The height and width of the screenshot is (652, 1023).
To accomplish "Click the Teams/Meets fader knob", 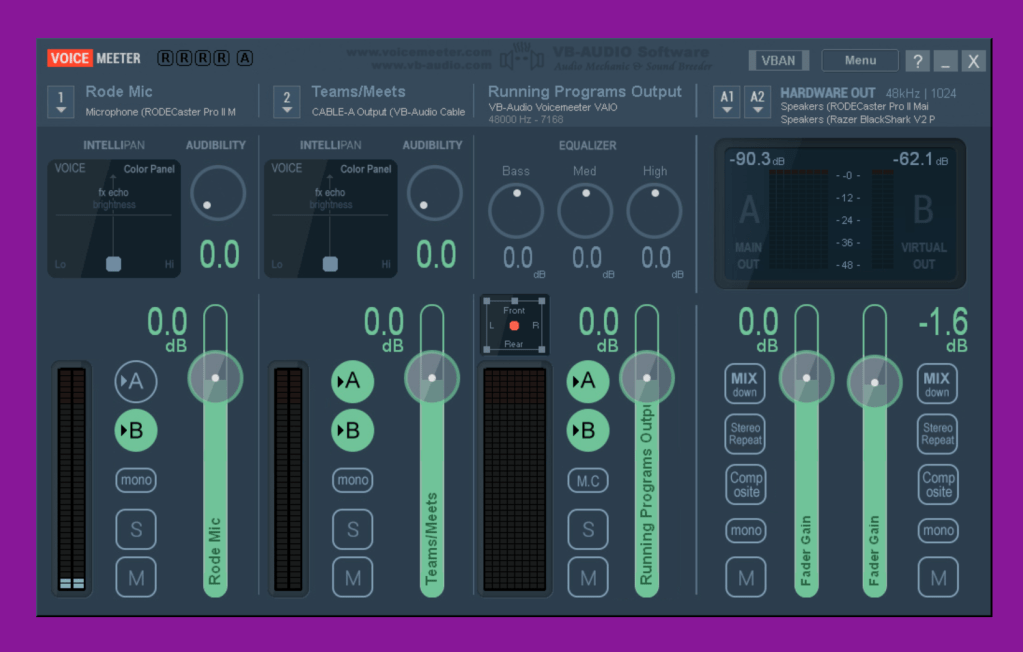I will pos(432,378).
